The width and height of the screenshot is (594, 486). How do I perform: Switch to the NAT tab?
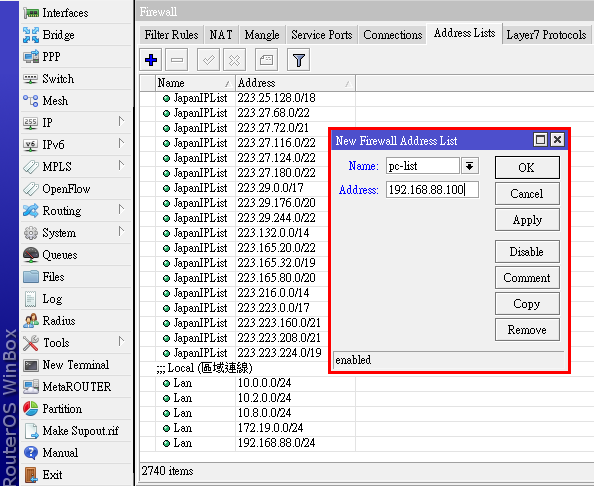click(221, 35)
